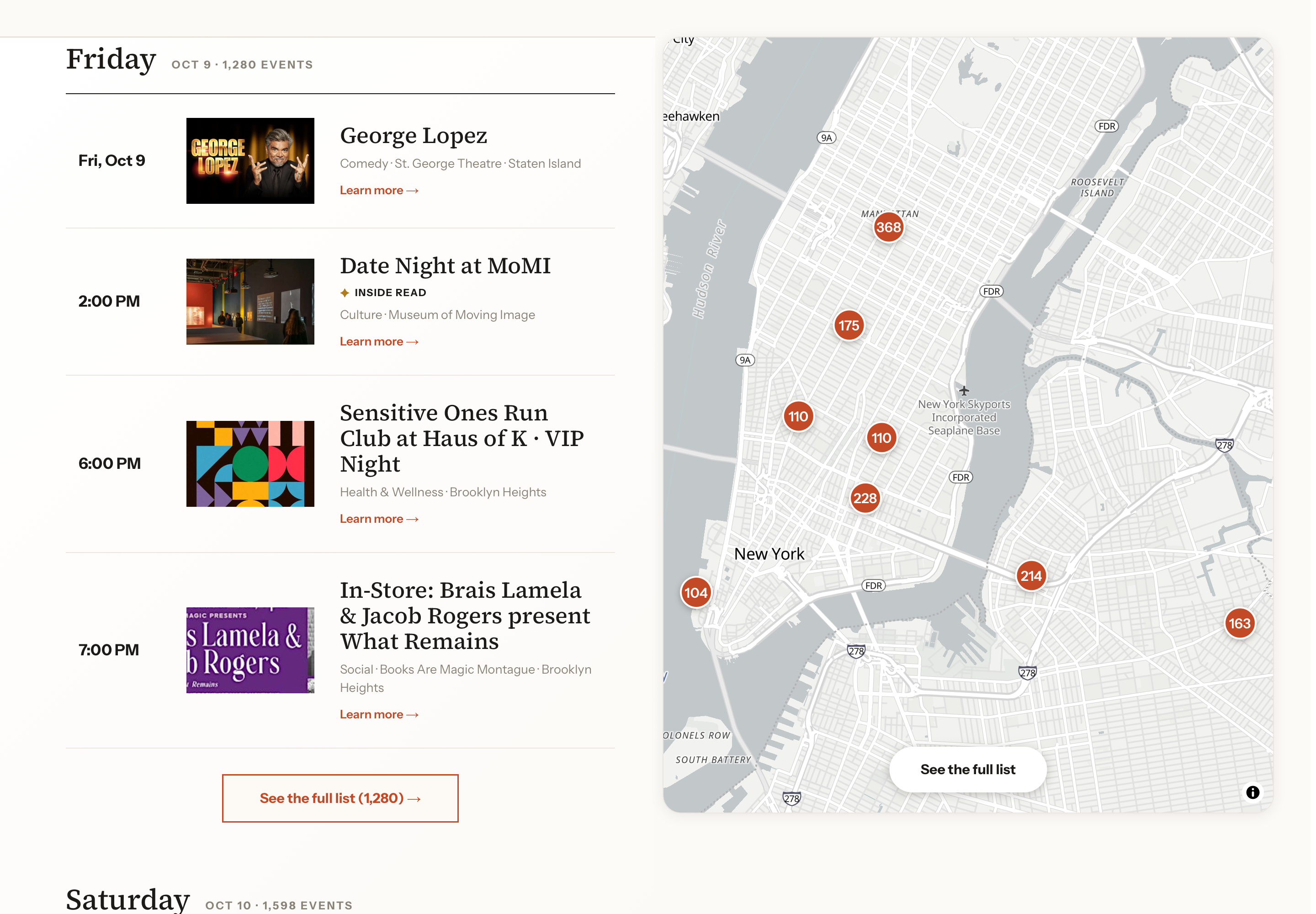Open the Lamela & Rogers purple thumbnail
1316x914 pixels.
pyautogui.click(x=249, y=650)
